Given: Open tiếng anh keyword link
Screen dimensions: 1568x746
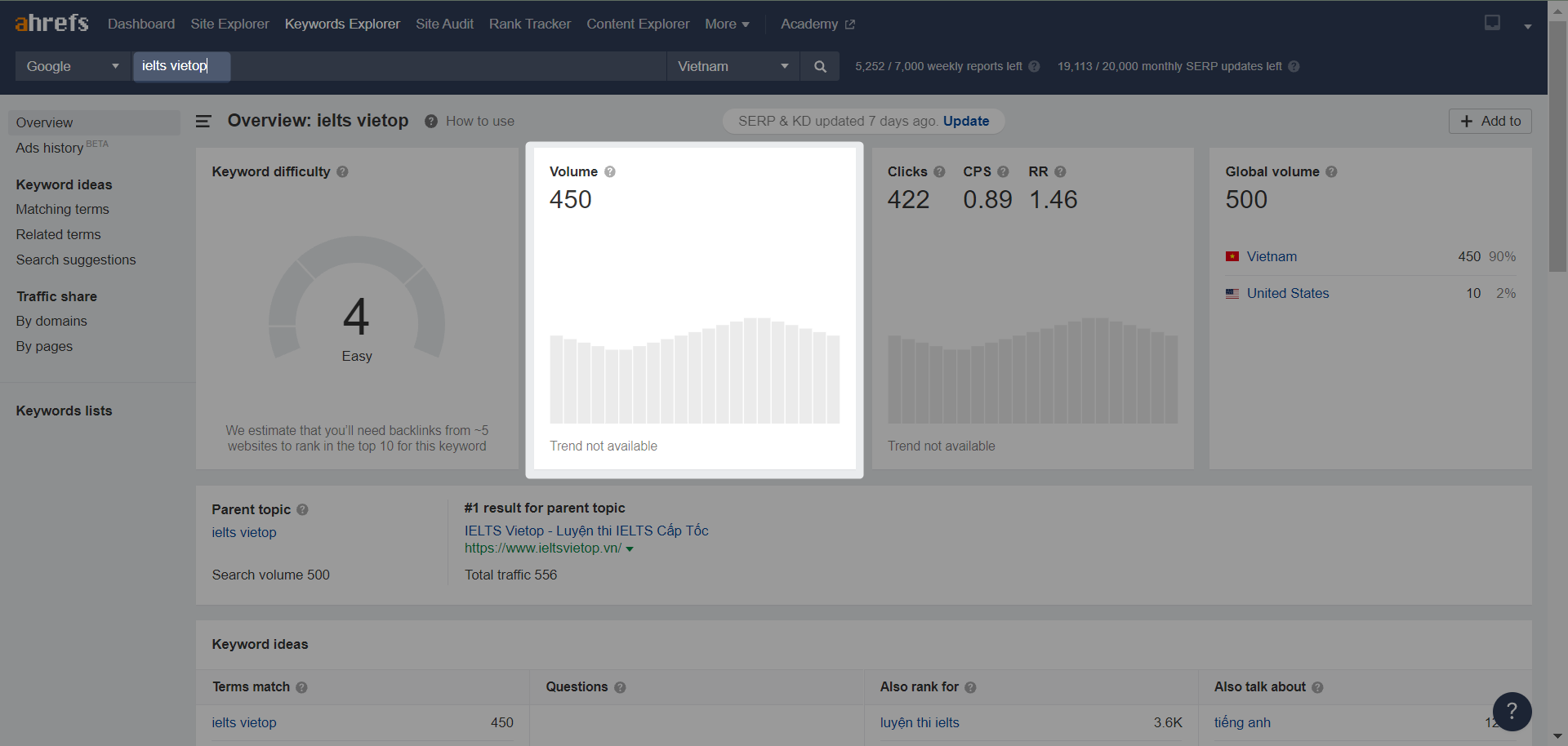Looking at the screenshot, I should [1242, 722].
